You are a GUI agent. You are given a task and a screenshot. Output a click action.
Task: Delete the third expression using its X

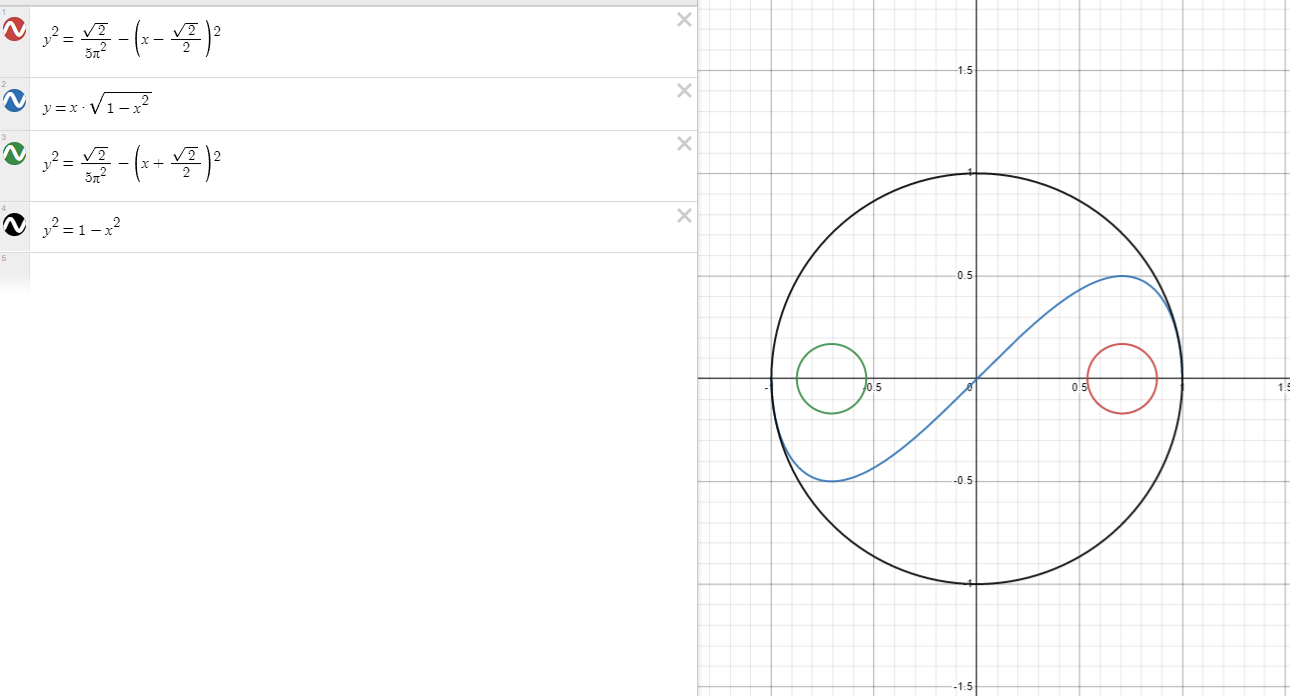click(x=684, y=144)
